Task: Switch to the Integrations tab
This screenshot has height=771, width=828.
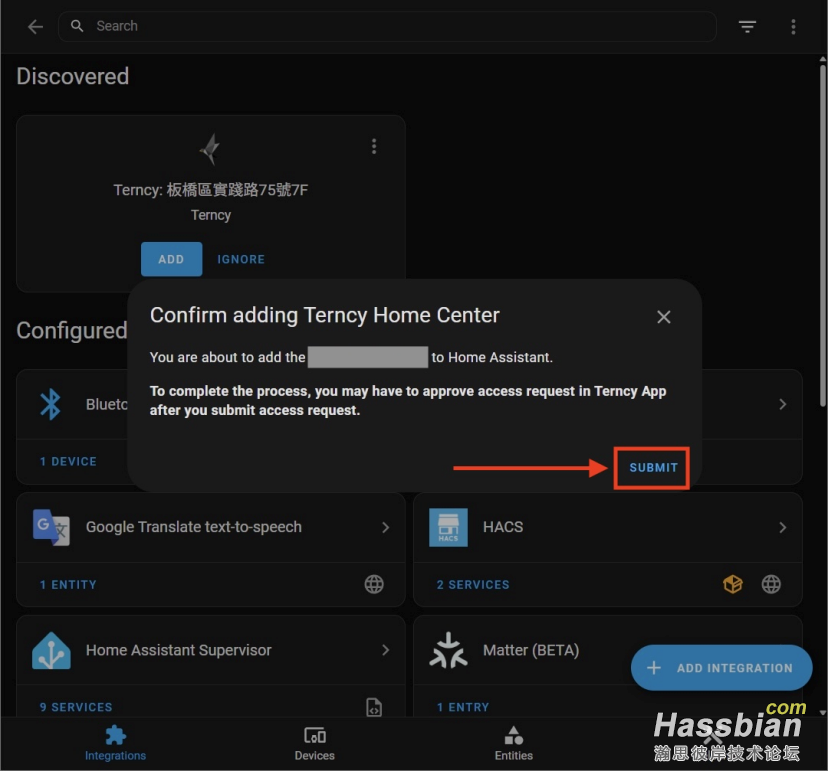Action: tap(115, 744)
